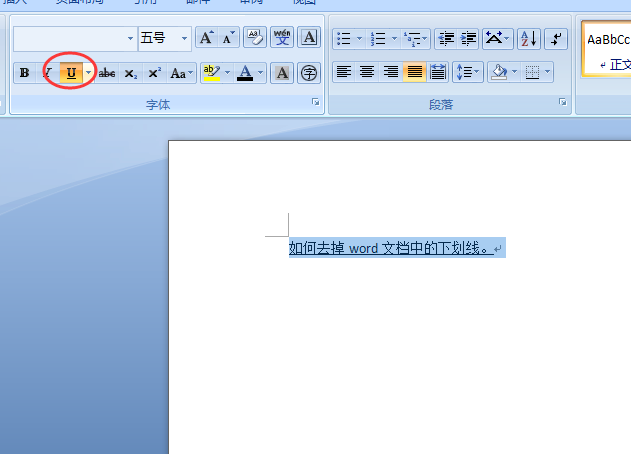Open the borders dropdown arrow

(x=548, y=72)
